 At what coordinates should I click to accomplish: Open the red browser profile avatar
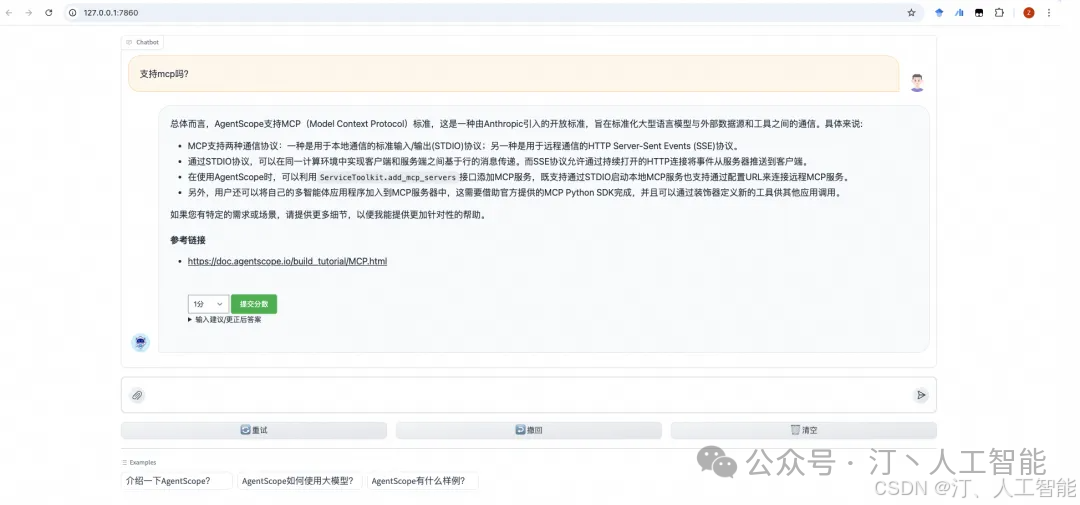pos(1028,12)
